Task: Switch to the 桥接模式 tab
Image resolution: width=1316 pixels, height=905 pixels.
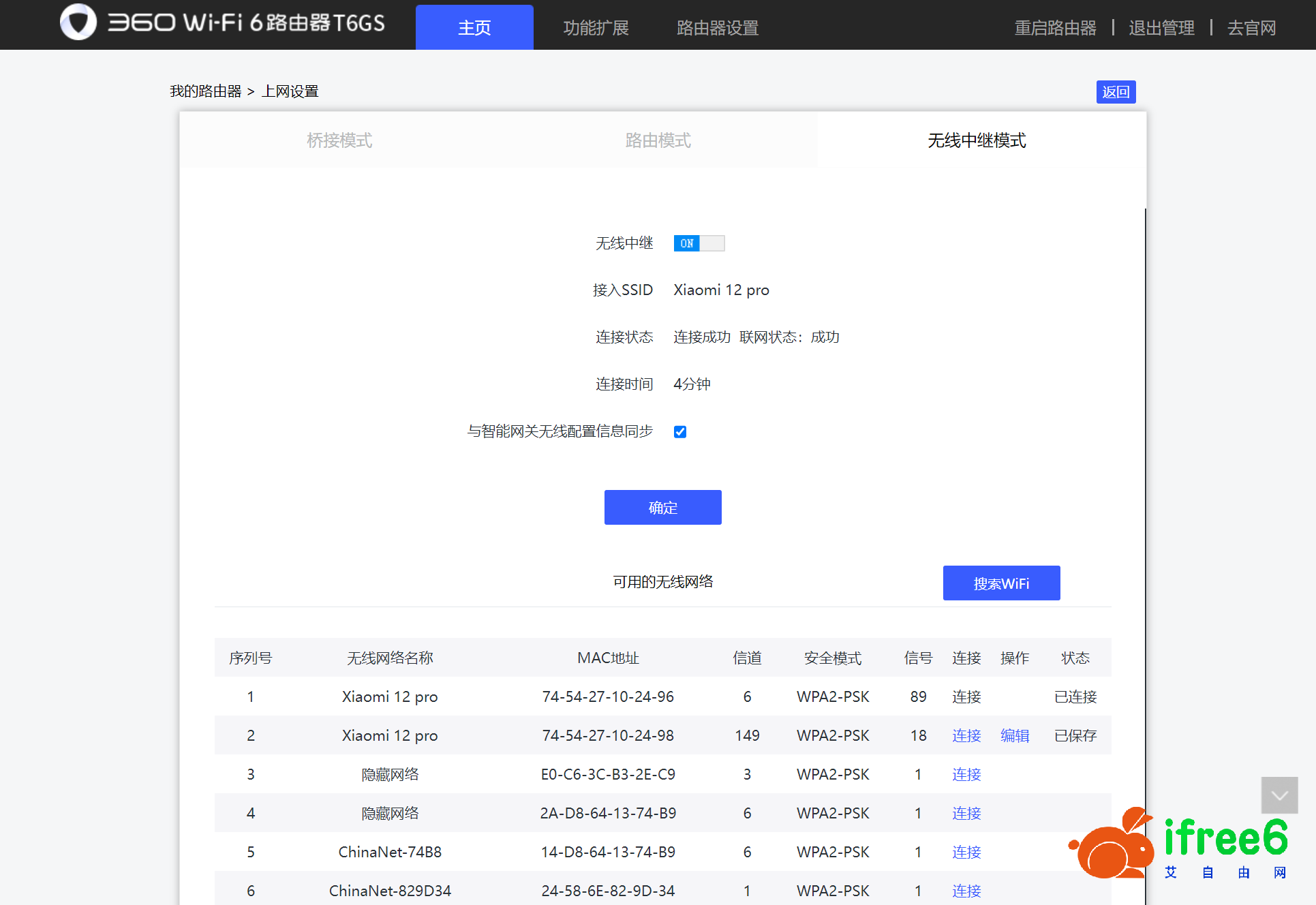Action: tap(339, 140)
